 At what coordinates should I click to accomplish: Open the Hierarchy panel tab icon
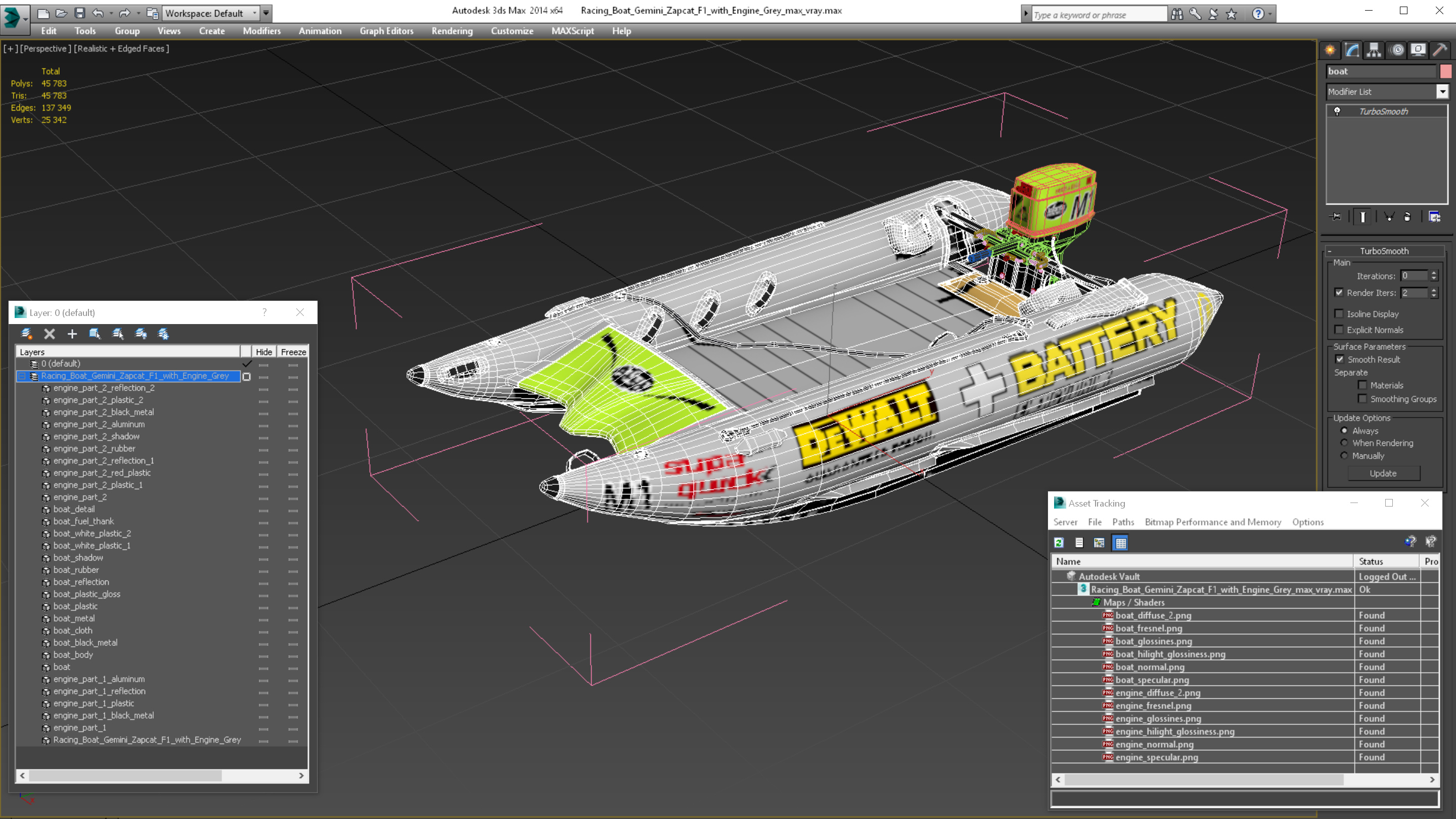[1374, 51]
